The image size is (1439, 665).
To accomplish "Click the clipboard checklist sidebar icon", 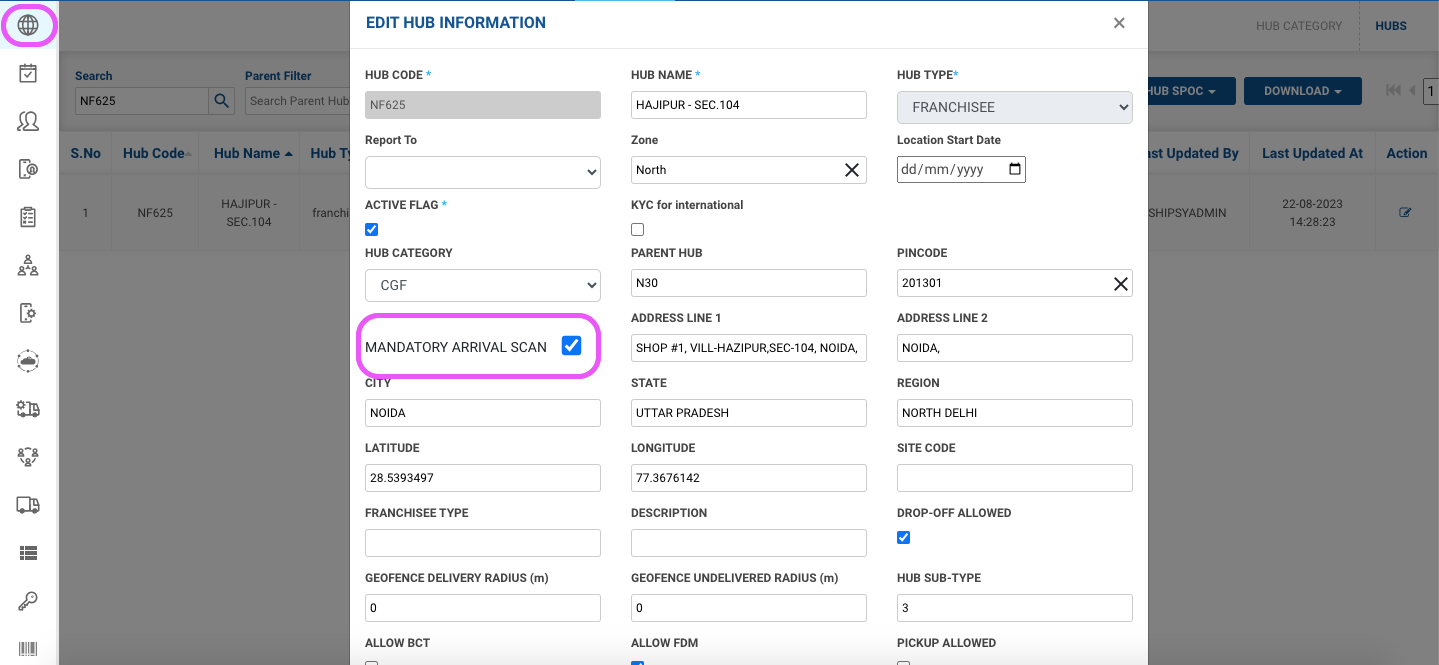I will pyautogui.click(x=28, y=217).
